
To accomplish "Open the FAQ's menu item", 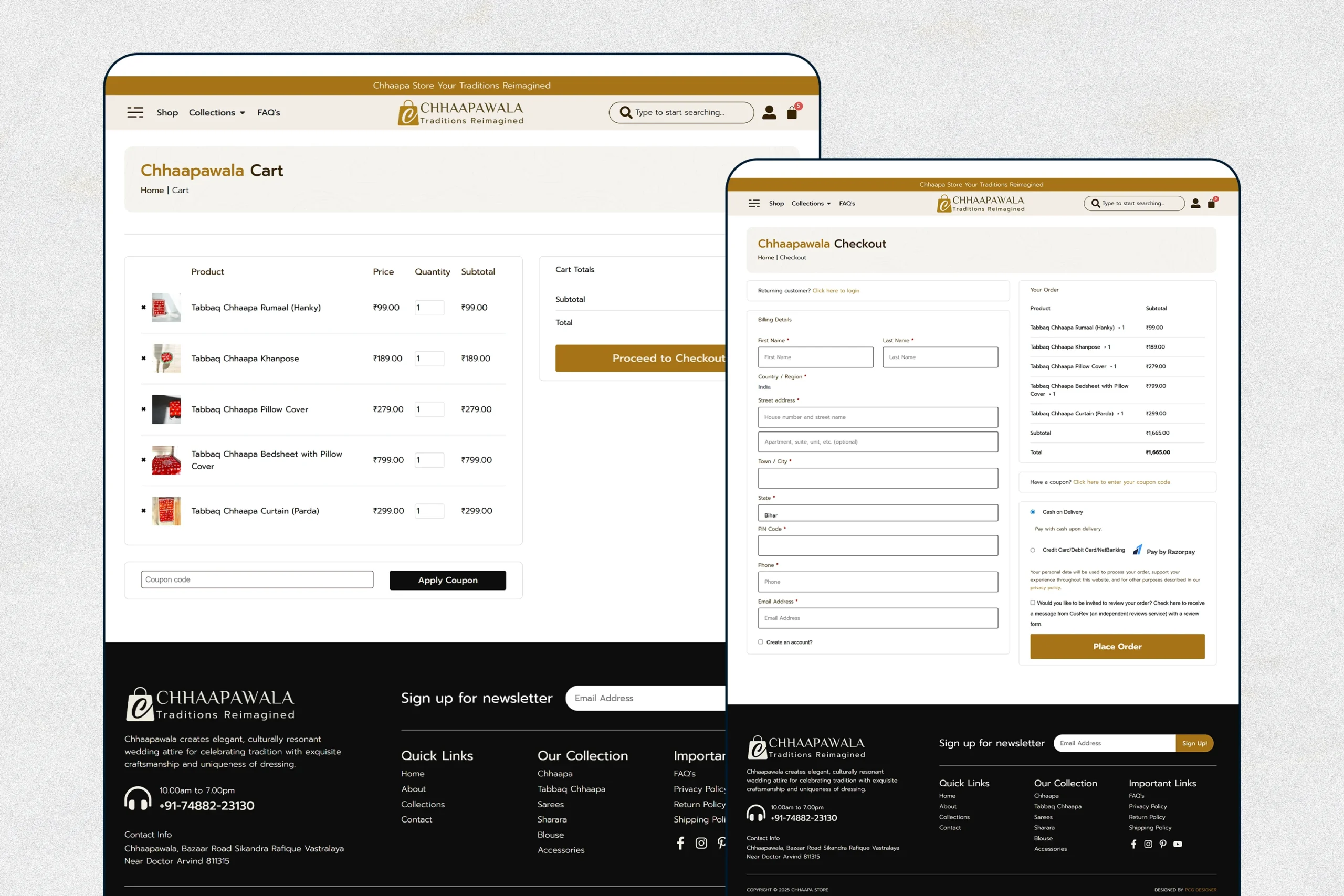I will (x=269, y=112).
